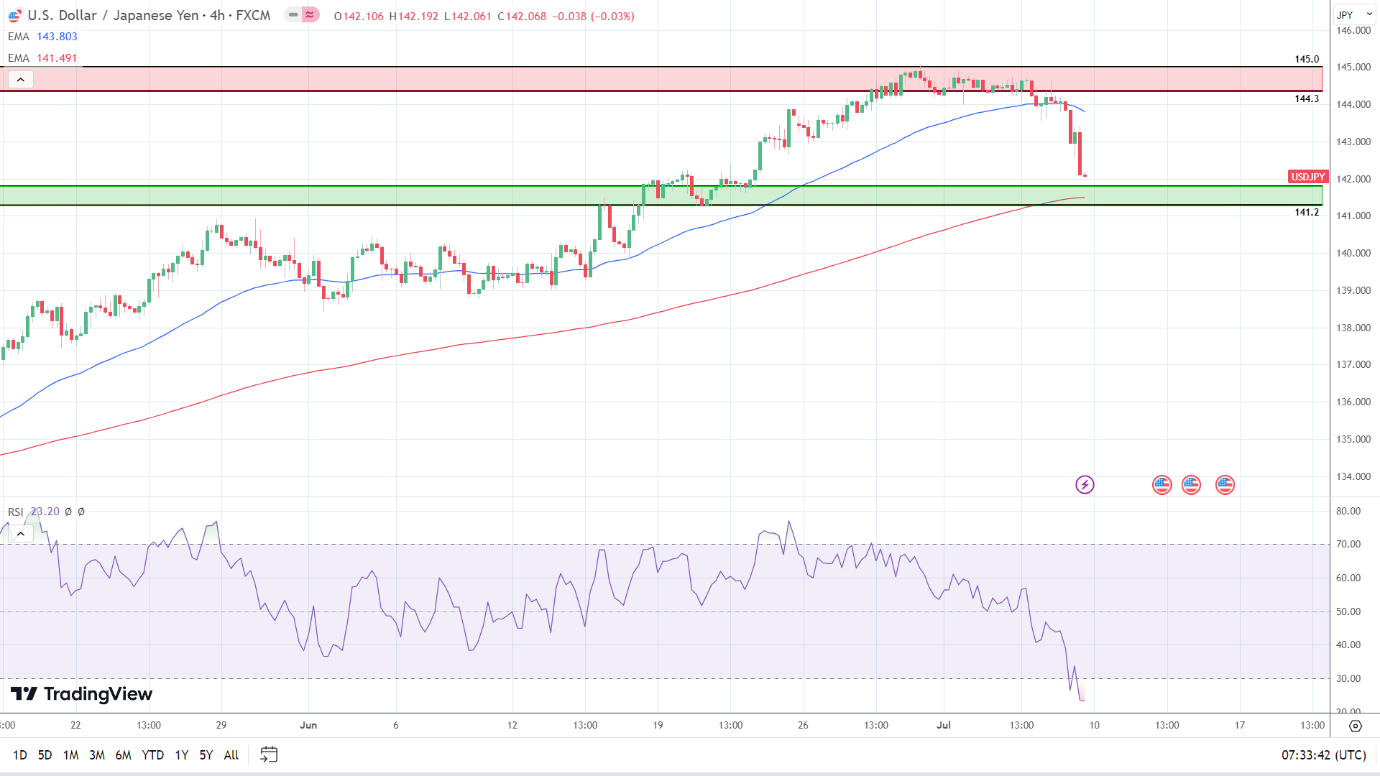1380x776 pixels.
Task: Select the green support zone rectangle
Action: (x=661, y=195)
